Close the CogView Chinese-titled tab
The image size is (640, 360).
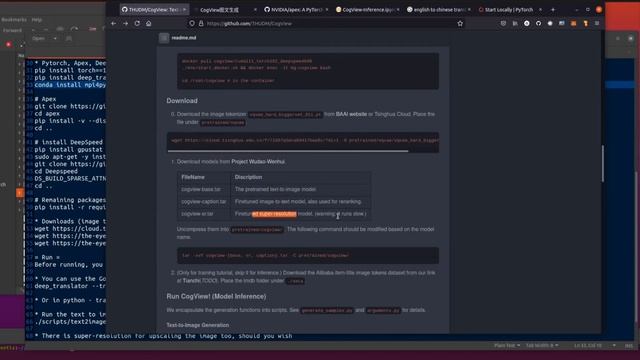pos(255,9)
